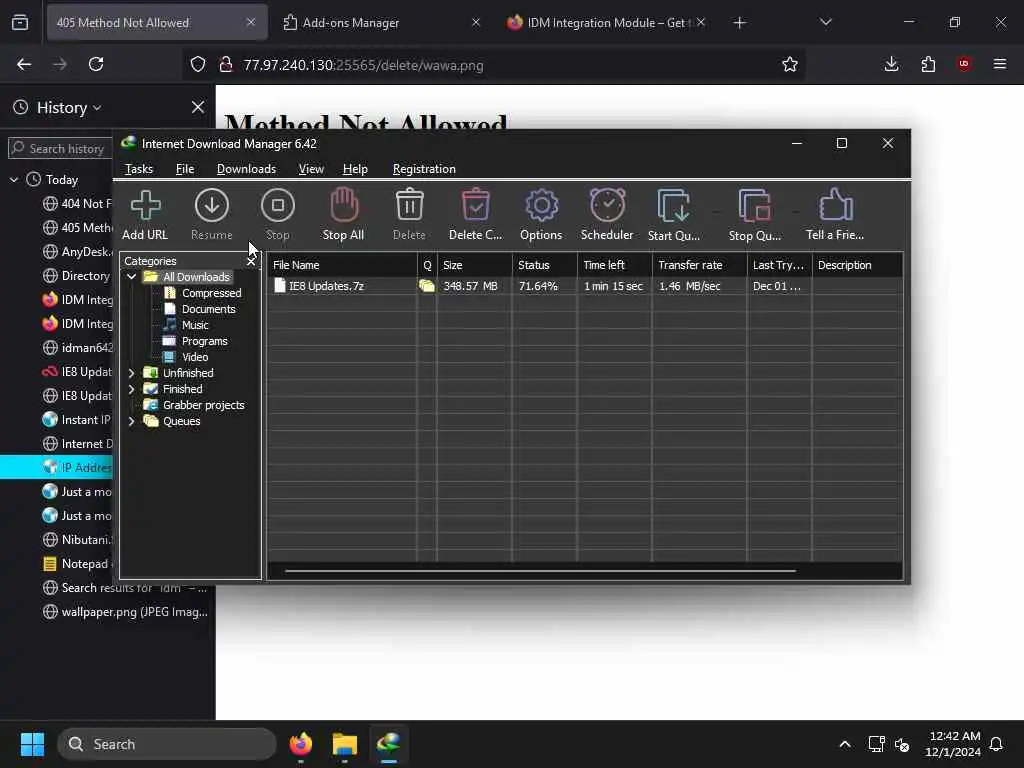The image size is (1024, 768).
Task: Select IE8 Updates.7z download row
Action: pyautogui.click(x=584, y=286)
